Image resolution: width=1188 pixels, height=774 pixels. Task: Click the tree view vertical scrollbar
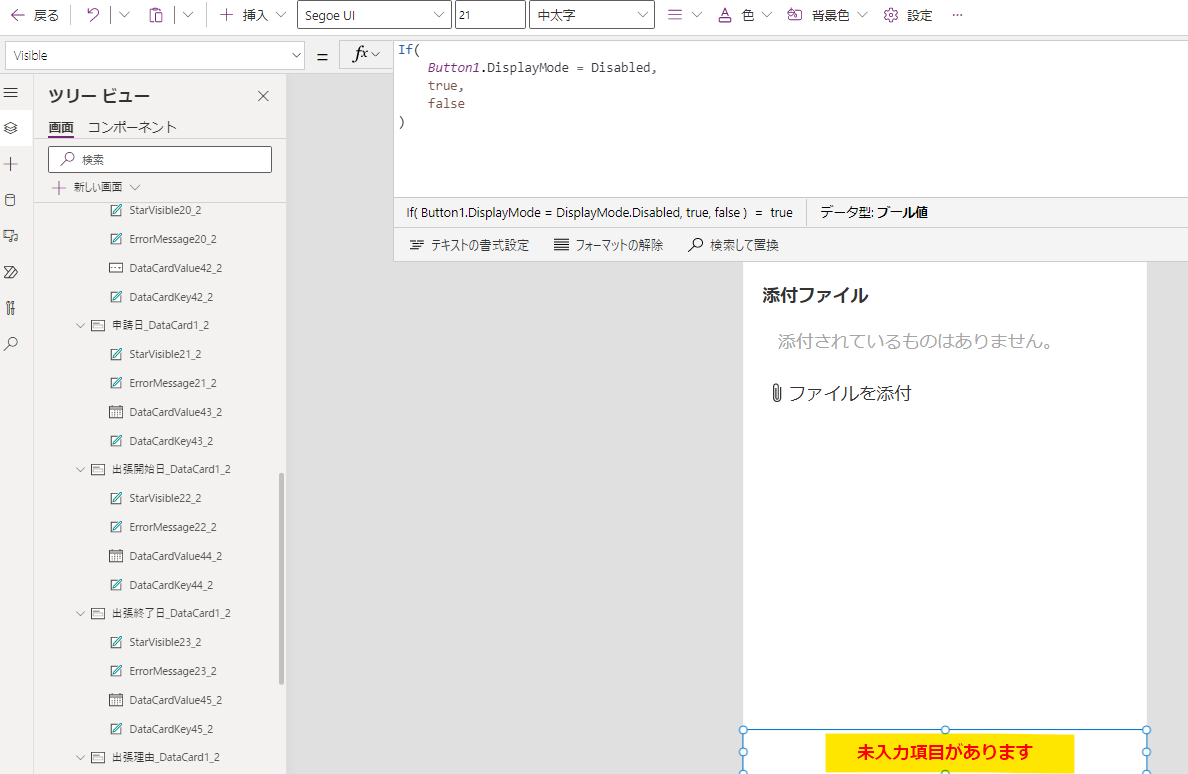coord(282,579)
